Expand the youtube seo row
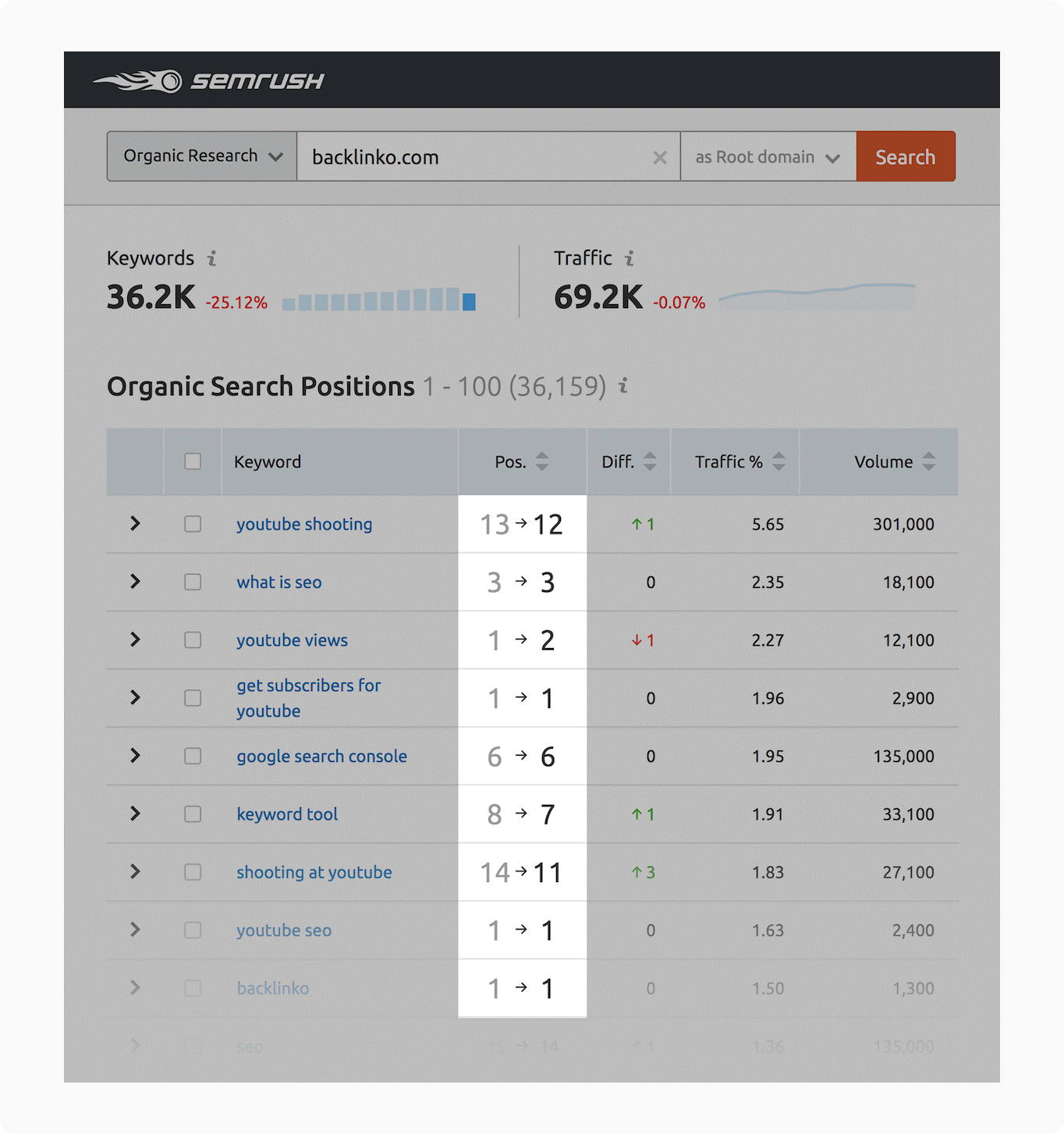Image resolution: width=1064 pixels, height=1134 pixels. (135, 930)
